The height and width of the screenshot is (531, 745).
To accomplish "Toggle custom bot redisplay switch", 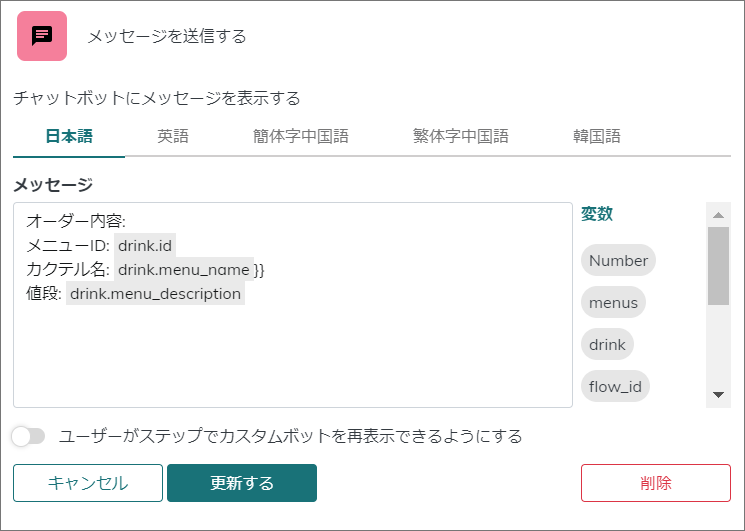I will click(x=29, y=436).
